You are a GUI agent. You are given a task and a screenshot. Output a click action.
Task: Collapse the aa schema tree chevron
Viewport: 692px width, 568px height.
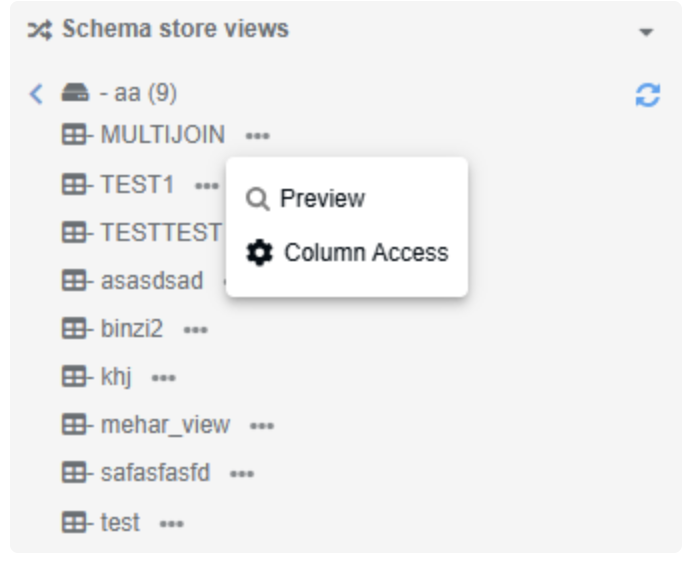pos(37,94)
